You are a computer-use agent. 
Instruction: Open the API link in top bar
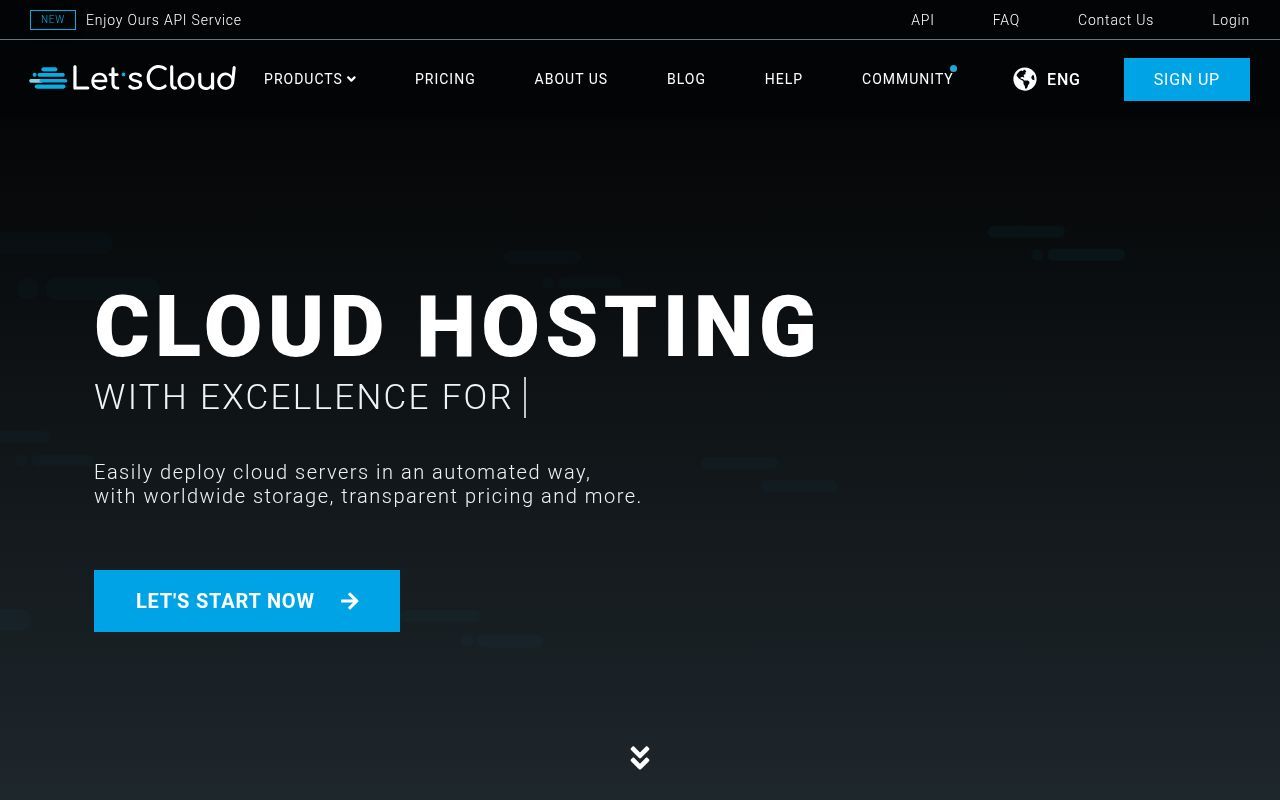pos(923,20)
